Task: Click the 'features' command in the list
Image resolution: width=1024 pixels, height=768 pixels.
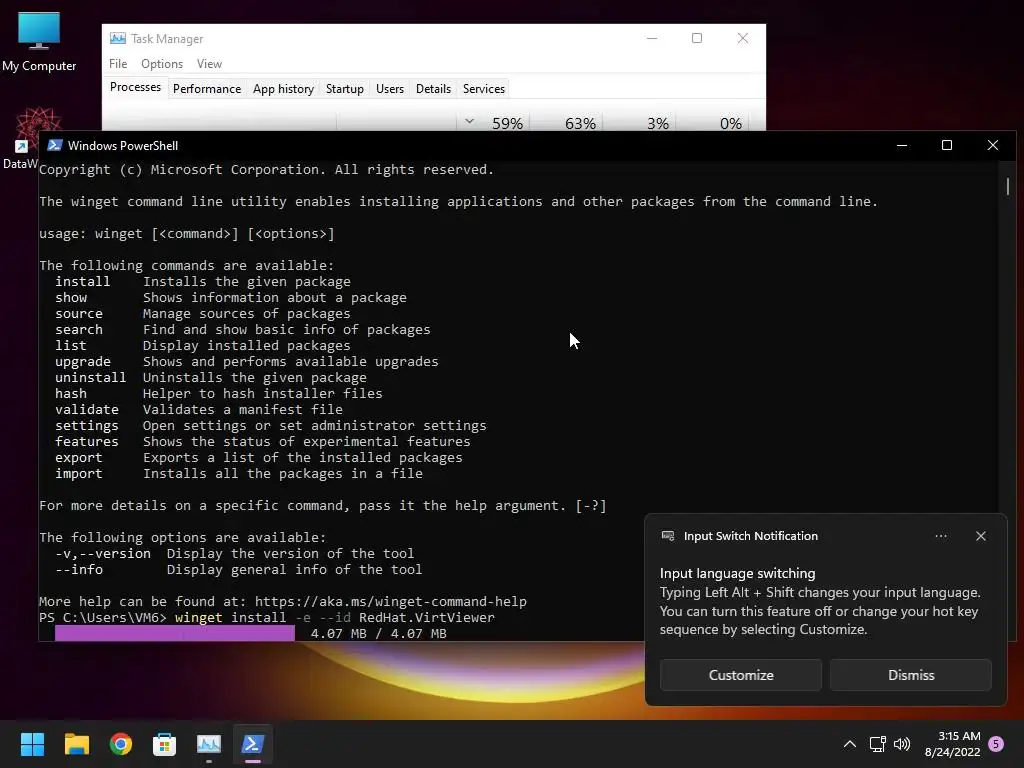Action: (x=87, y=441)
